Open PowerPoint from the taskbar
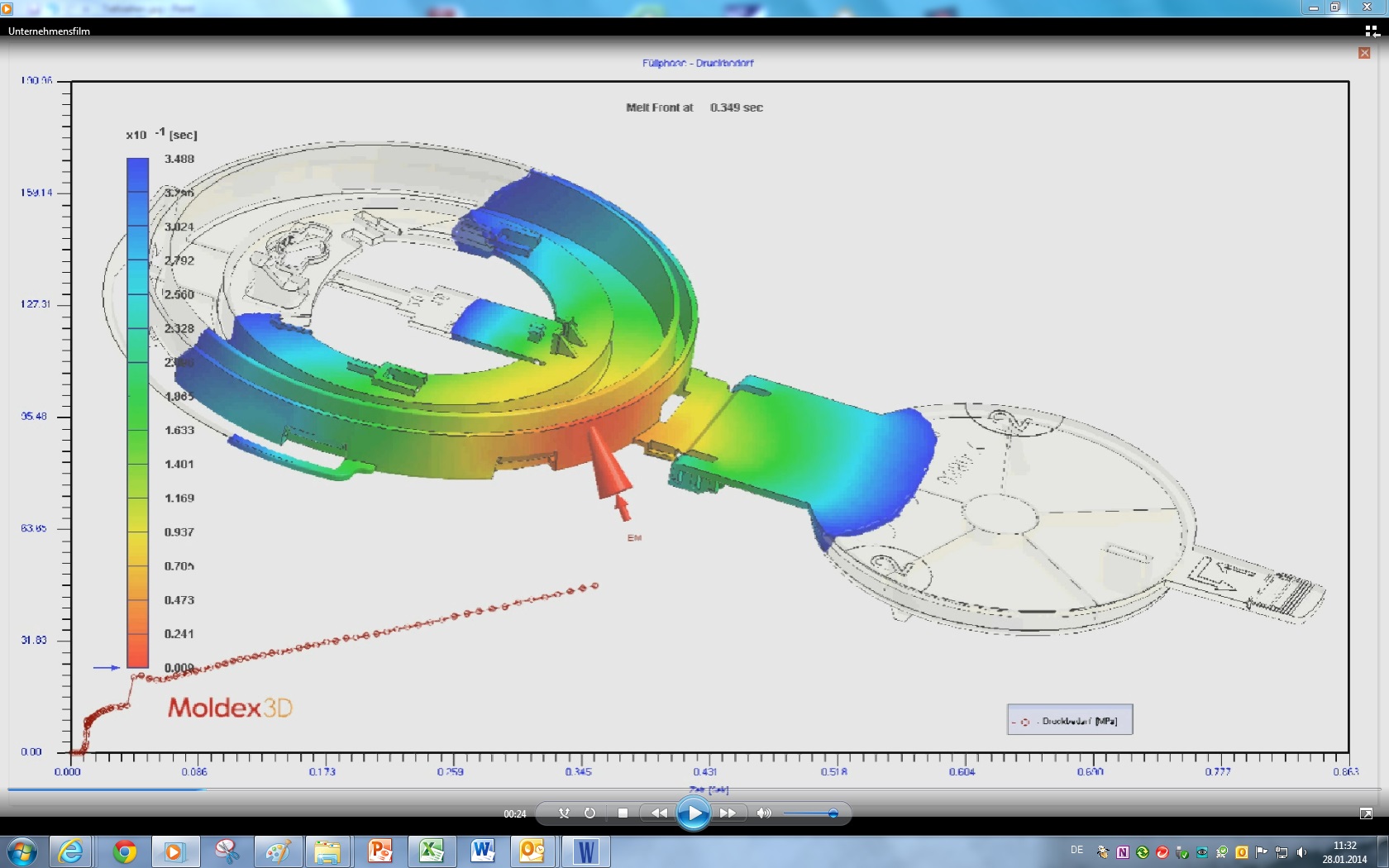 379,851
